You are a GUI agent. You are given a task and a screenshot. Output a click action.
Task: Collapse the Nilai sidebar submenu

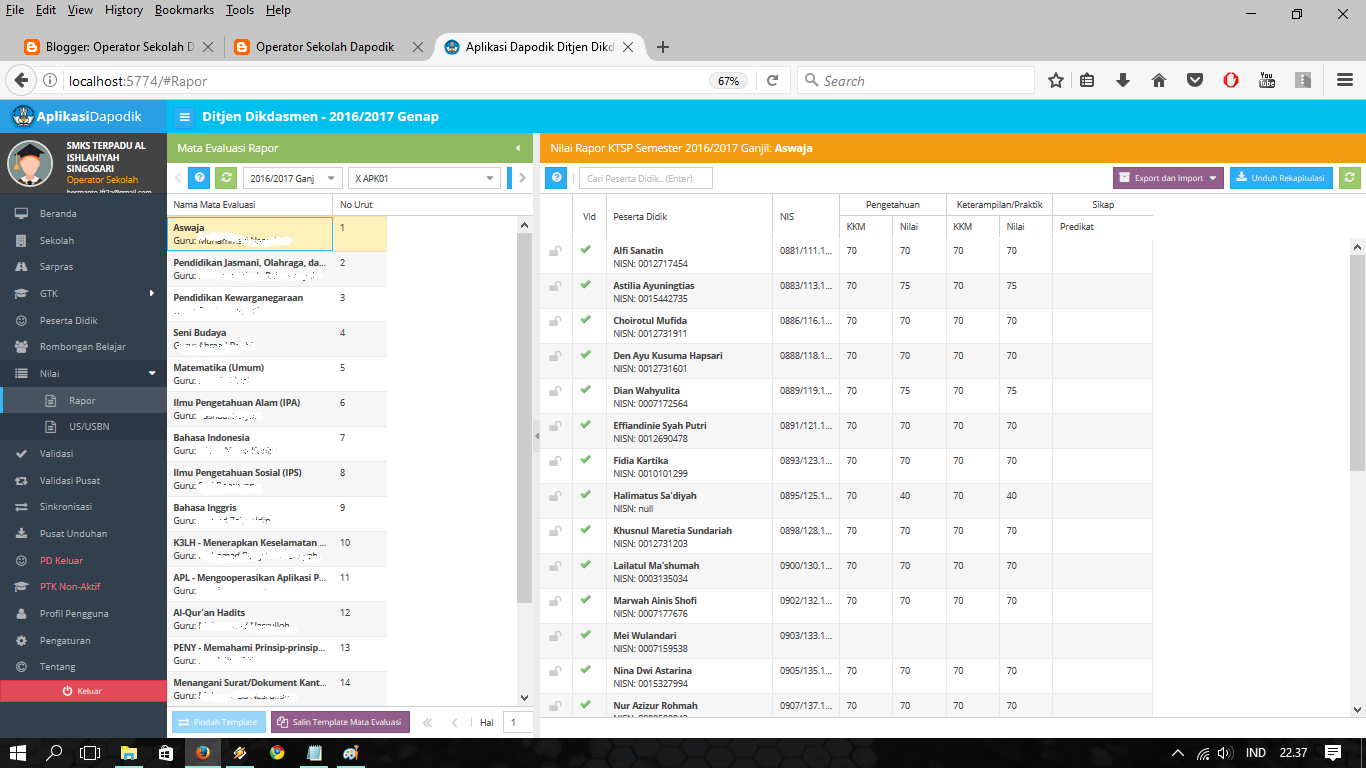152,374
